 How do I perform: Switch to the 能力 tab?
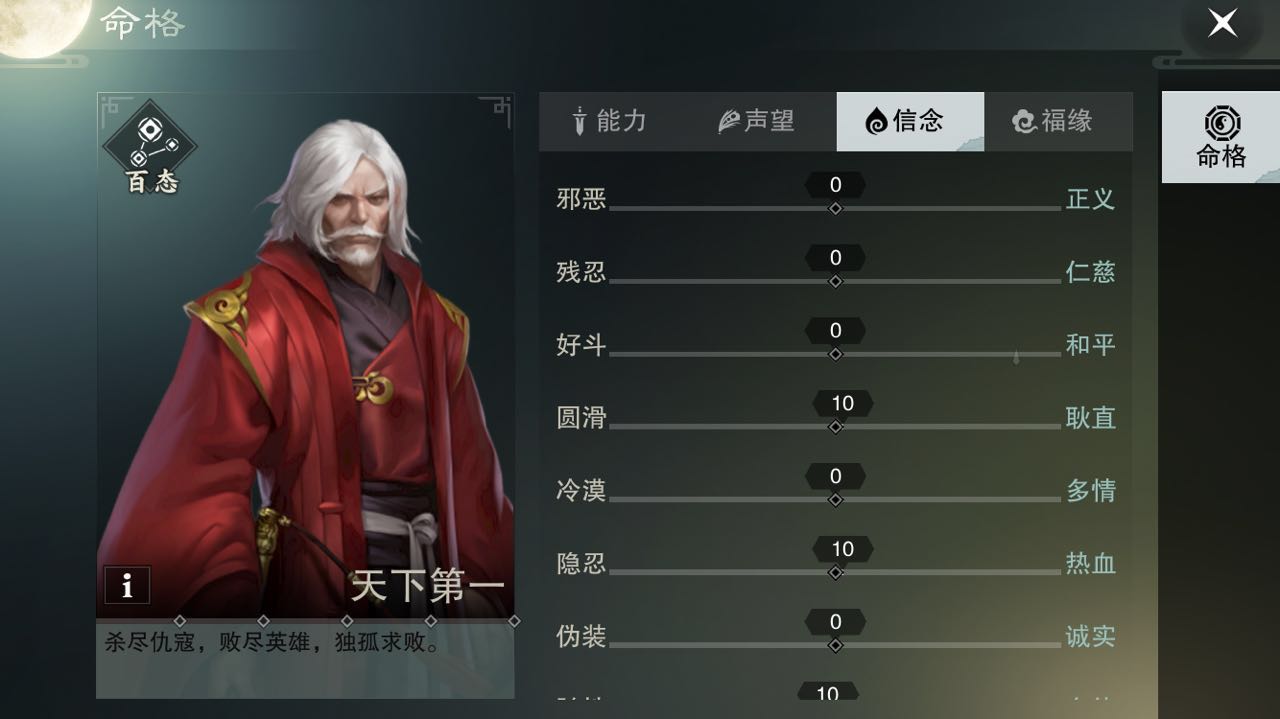point(611,121)
